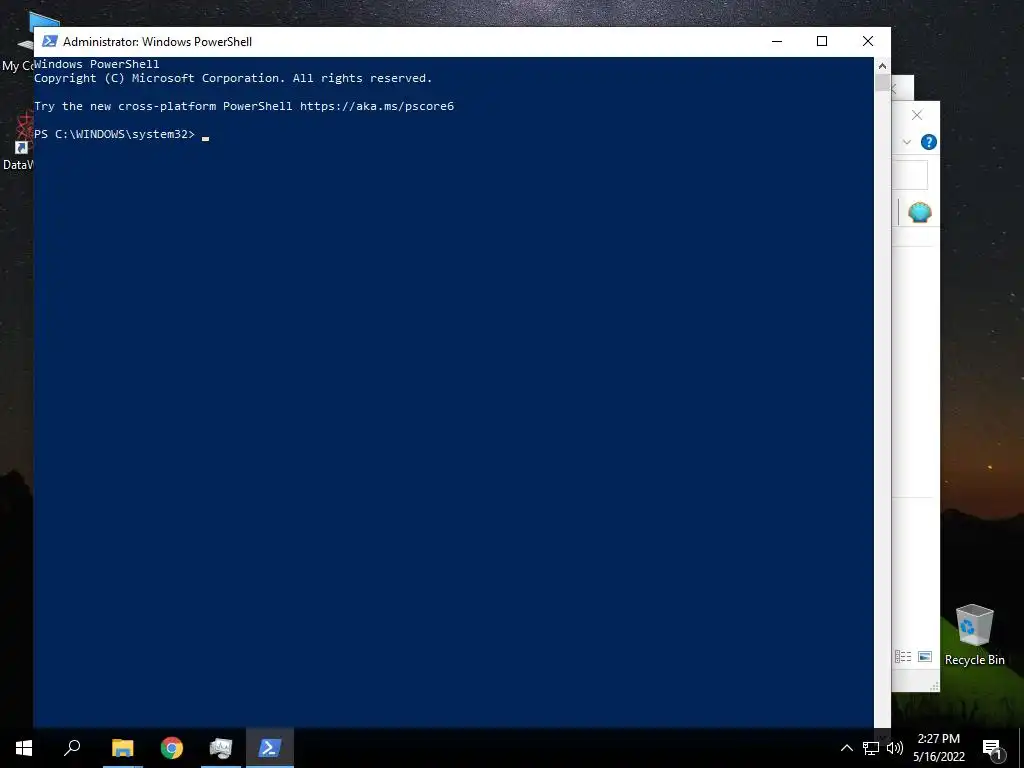Click the Copyright (C) Microsoft Corporation line
Viewport: 1024px width, 768px height.
[x=233, y=78]
